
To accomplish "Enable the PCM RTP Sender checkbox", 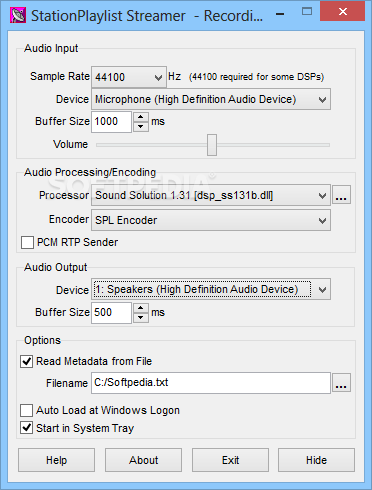I will click(x=27, y=242).
